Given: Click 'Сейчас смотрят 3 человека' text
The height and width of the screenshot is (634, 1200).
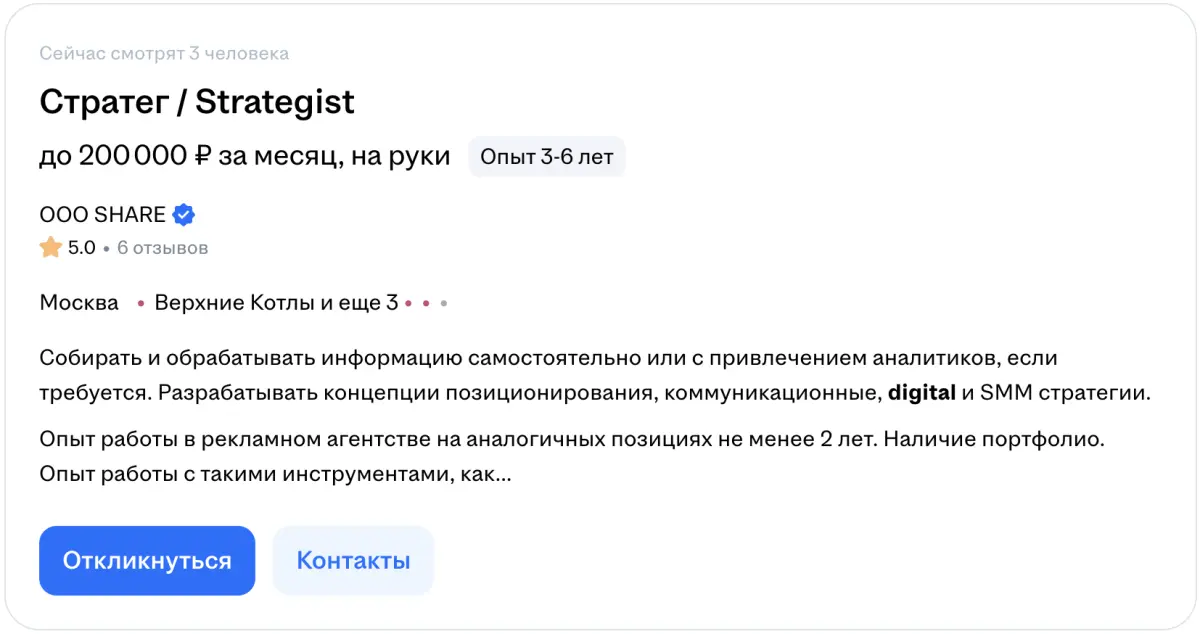Looking at the screenshot, I should tap(164, 54).
